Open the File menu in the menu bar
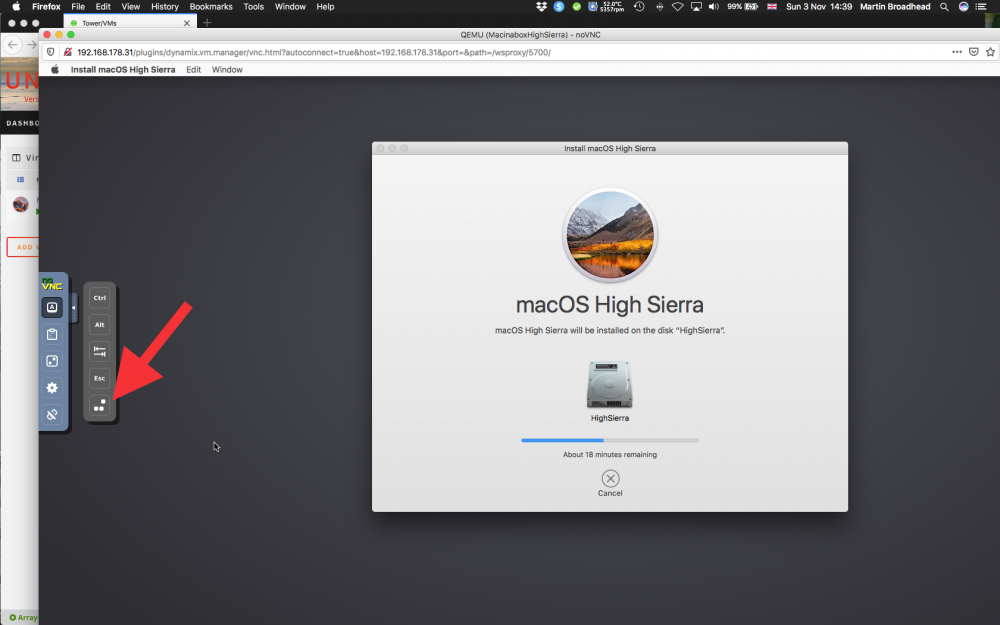 (78, 6)
